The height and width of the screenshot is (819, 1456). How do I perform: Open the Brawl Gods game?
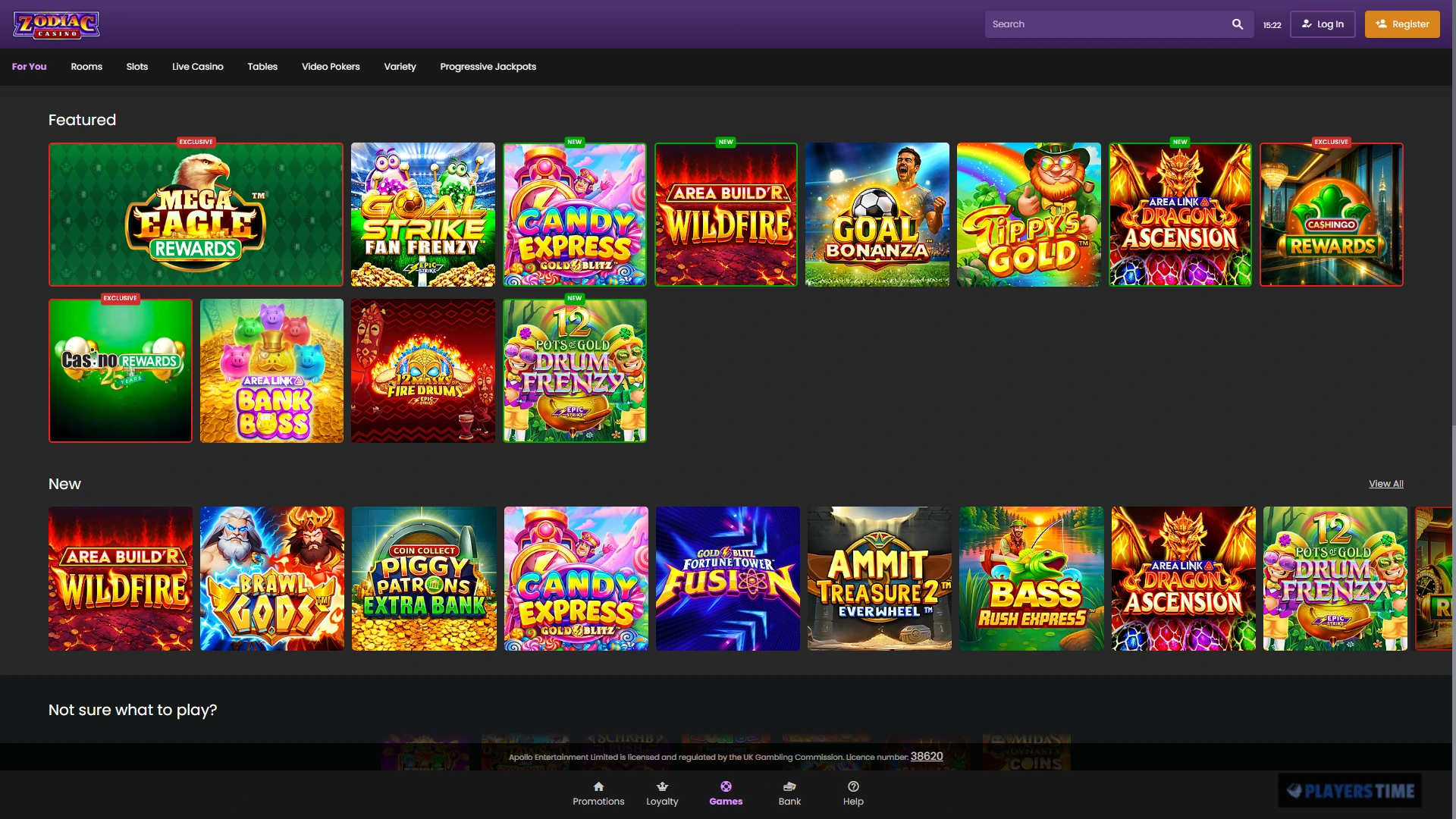pyautogui.click(x=272, y=579)
